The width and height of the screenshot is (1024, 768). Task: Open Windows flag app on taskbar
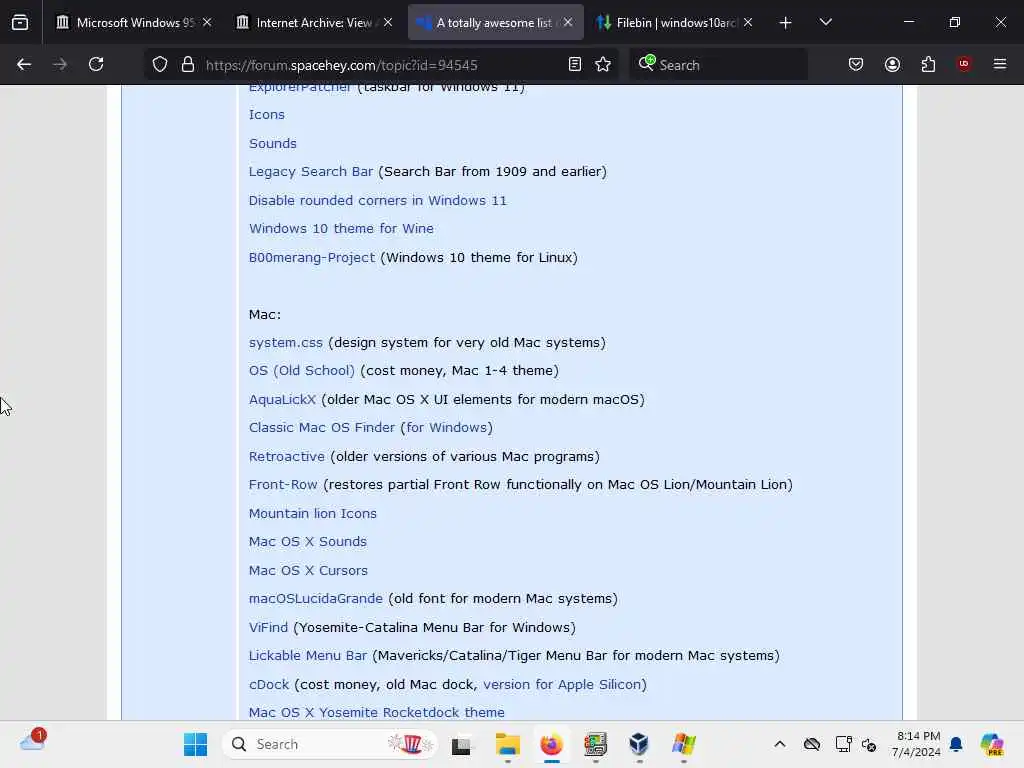coord(683,744)
